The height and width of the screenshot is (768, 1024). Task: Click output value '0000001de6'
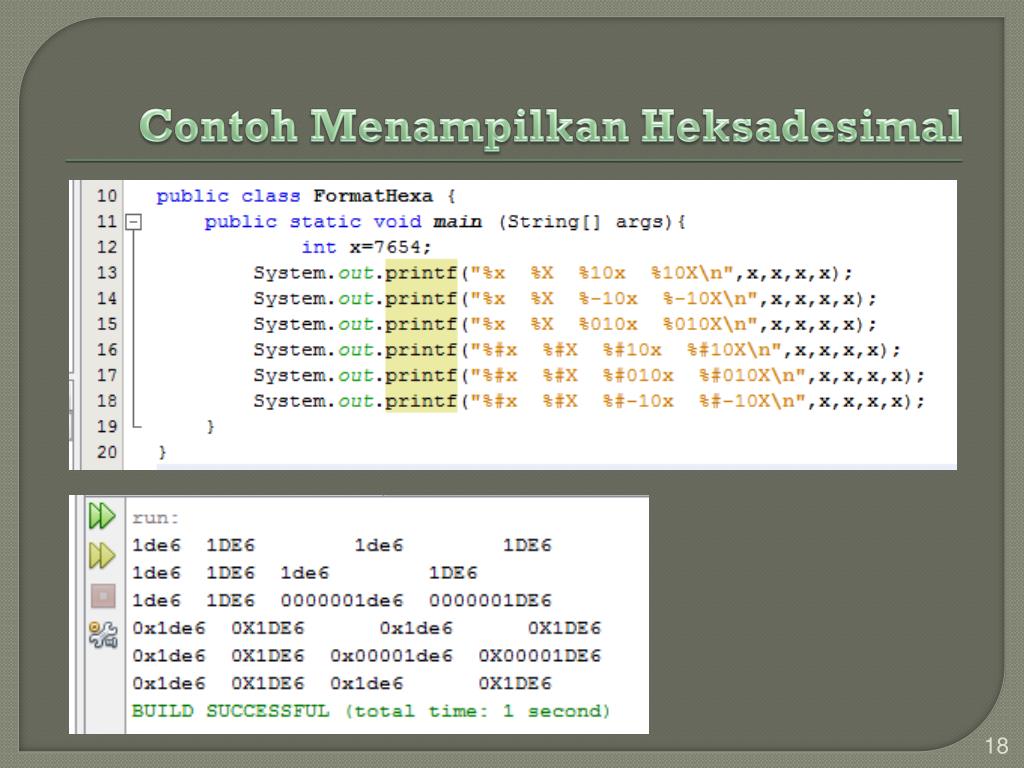click(x=342, y=600)
